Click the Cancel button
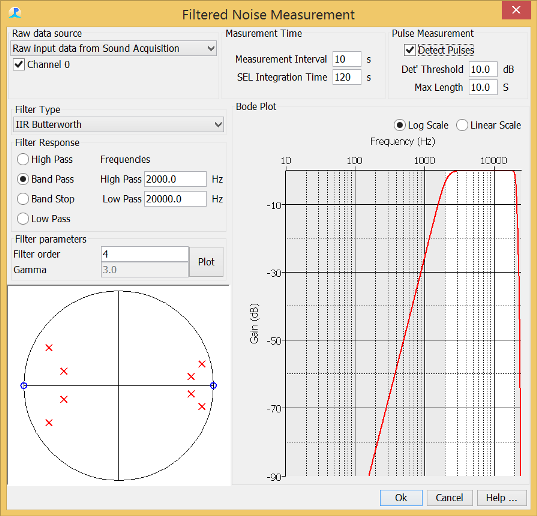Screen dimensions: 537x516 [x=449, y=498]
